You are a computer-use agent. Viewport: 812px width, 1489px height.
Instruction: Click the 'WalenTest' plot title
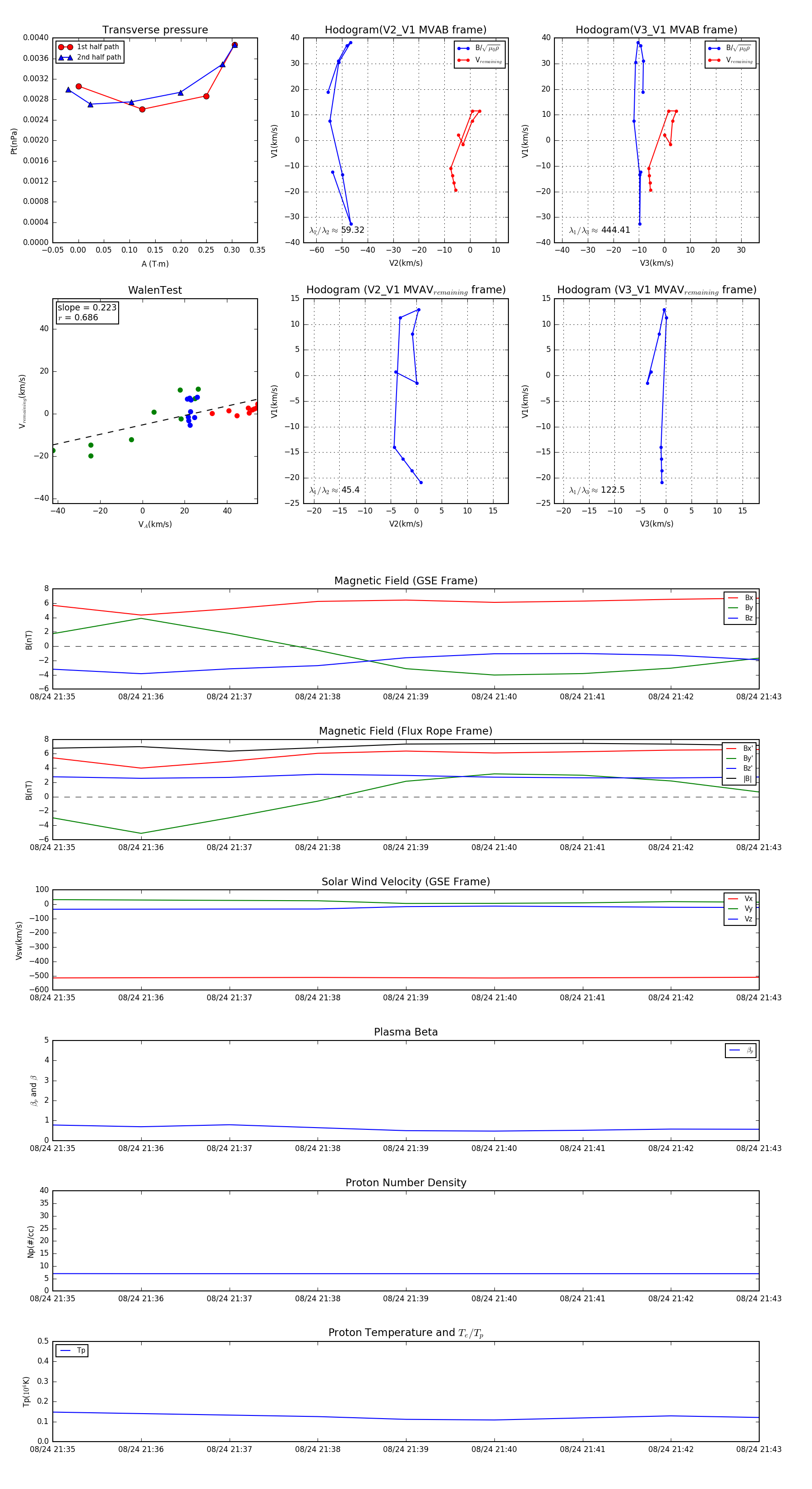coord(155,290)
